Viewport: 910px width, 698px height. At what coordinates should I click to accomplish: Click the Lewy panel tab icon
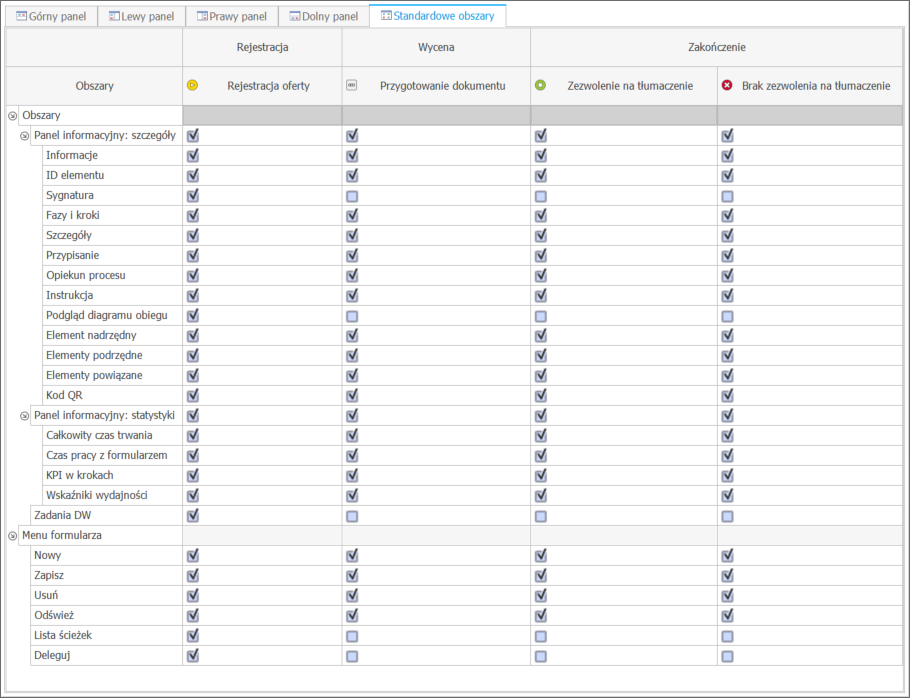click(114, 16)
